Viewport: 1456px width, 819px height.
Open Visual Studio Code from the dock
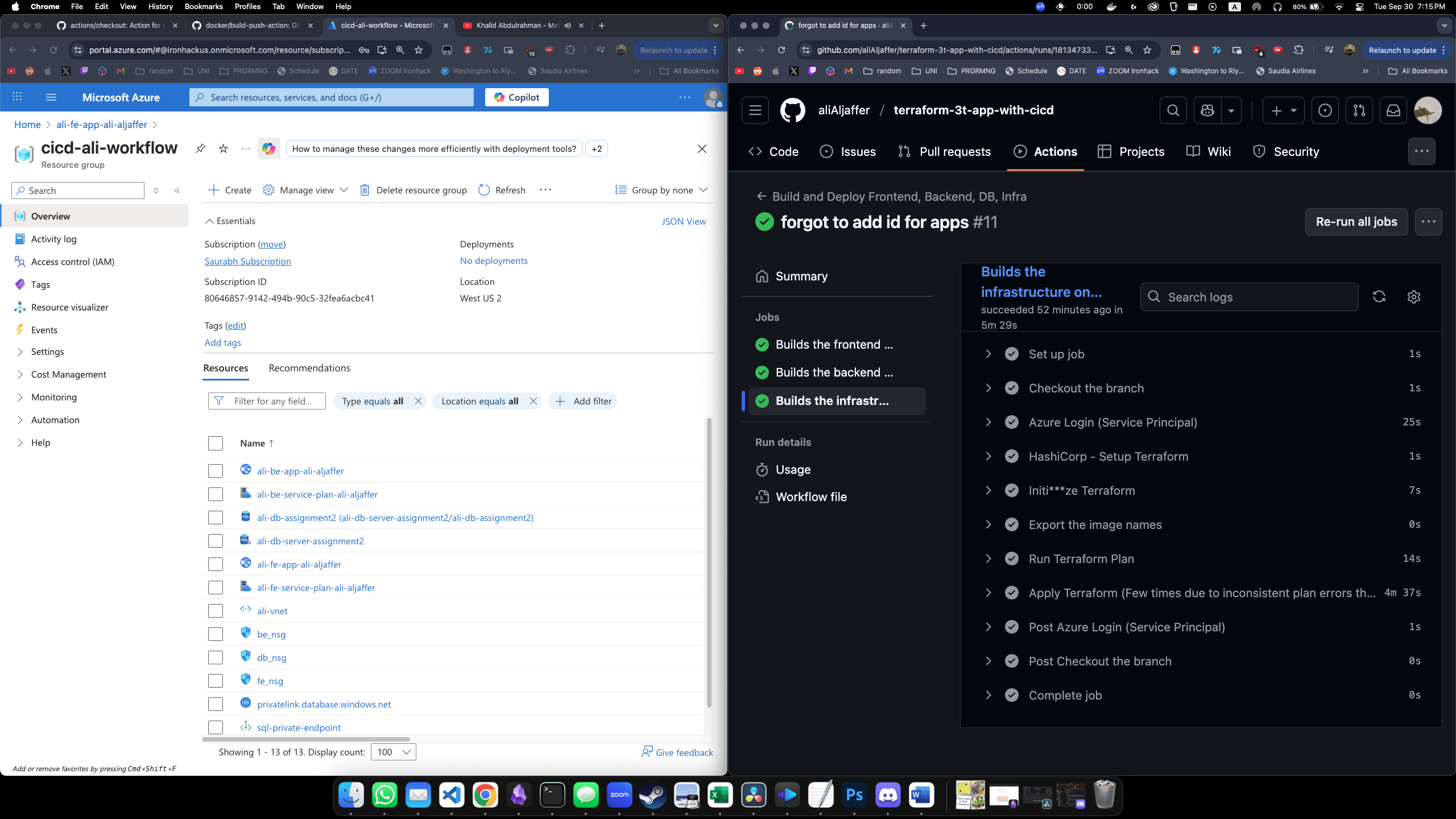coord(452,795)
